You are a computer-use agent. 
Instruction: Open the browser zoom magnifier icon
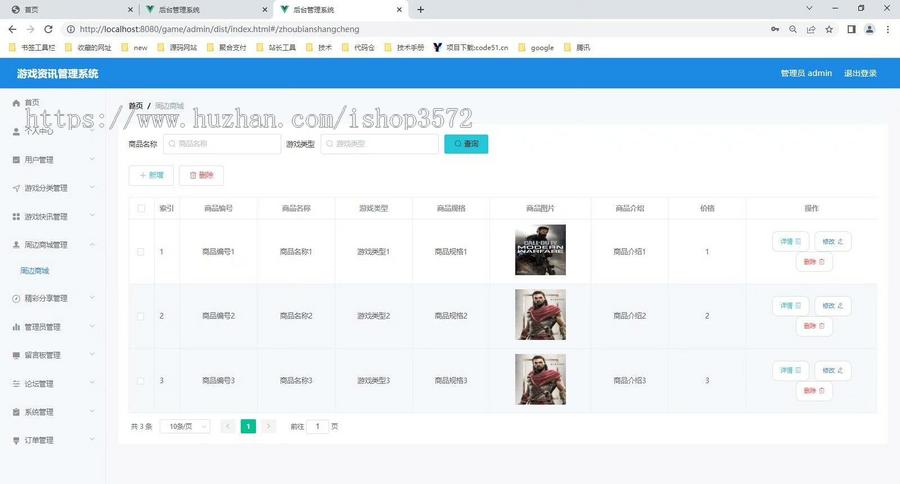(x=793, y=29)
